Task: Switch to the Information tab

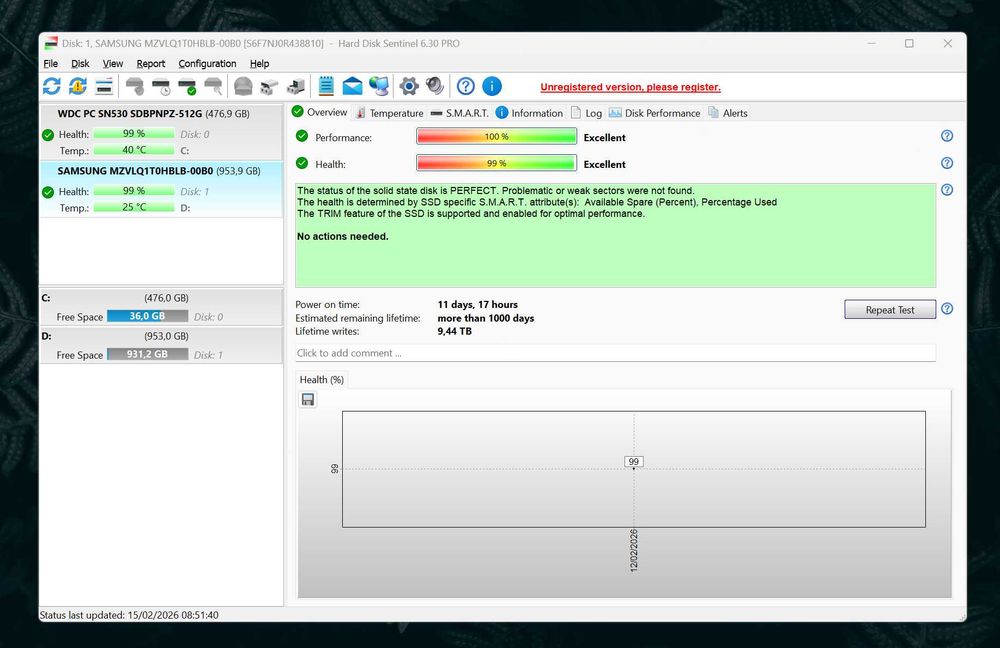Action: 529,113
